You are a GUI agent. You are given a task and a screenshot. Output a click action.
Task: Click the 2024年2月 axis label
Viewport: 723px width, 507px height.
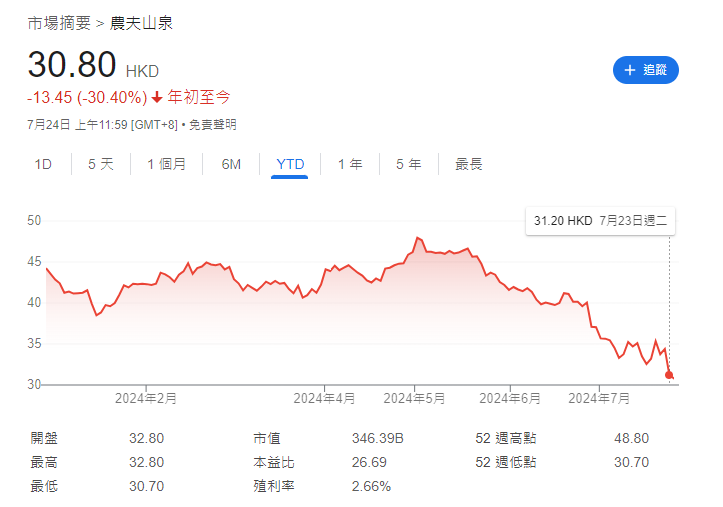click(x=146, y=398)
